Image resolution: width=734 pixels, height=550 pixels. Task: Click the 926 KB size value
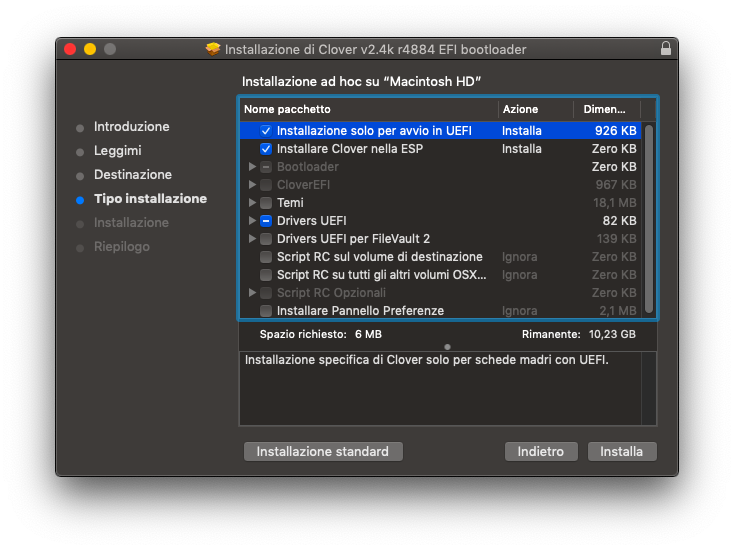616,131
